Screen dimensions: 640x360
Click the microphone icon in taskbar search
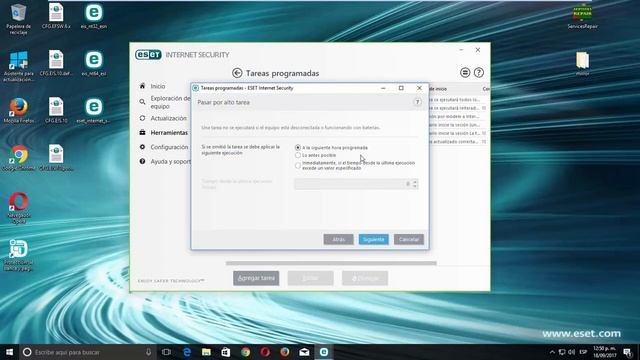[x=149, y=352]
